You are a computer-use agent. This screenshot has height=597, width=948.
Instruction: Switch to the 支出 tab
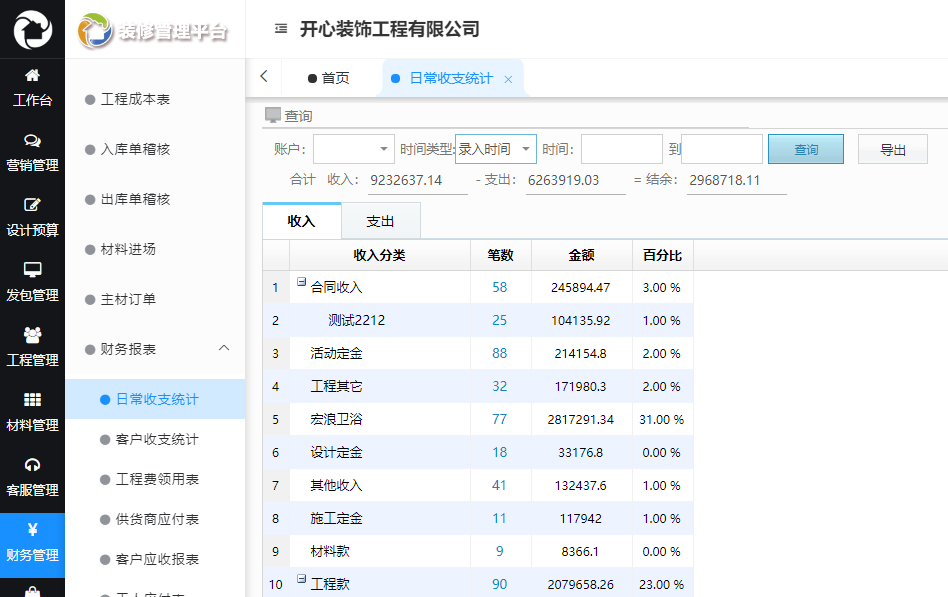pyautogui.click(x=381, y=220)
